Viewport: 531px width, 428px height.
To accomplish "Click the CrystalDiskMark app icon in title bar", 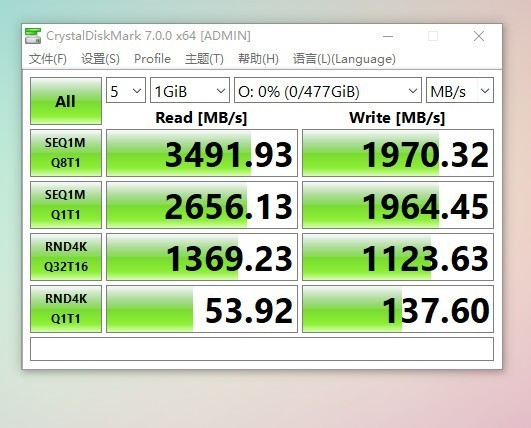I will [33, 36].
